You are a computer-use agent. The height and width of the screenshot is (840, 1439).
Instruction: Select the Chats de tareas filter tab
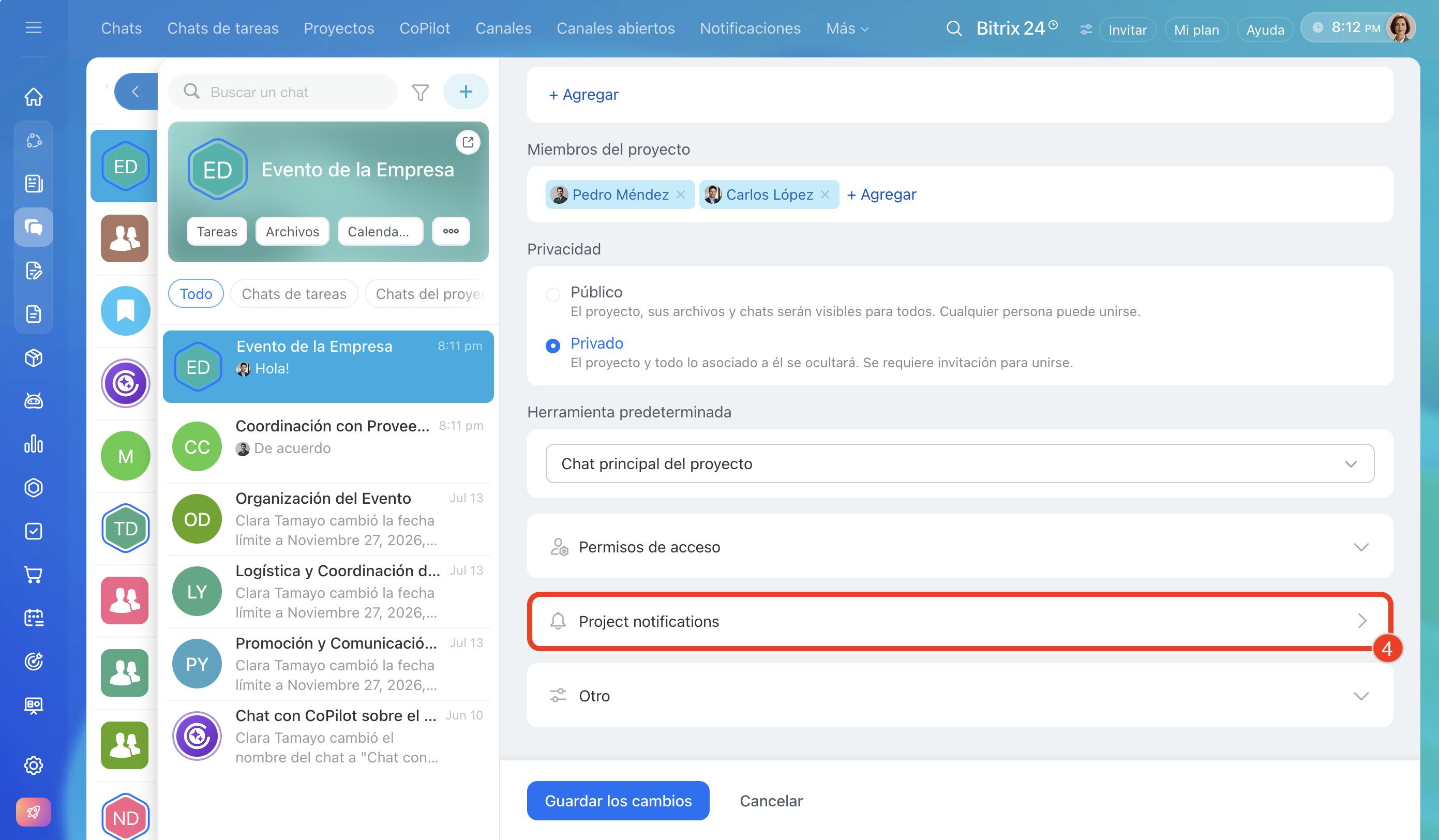click(294, 293)
